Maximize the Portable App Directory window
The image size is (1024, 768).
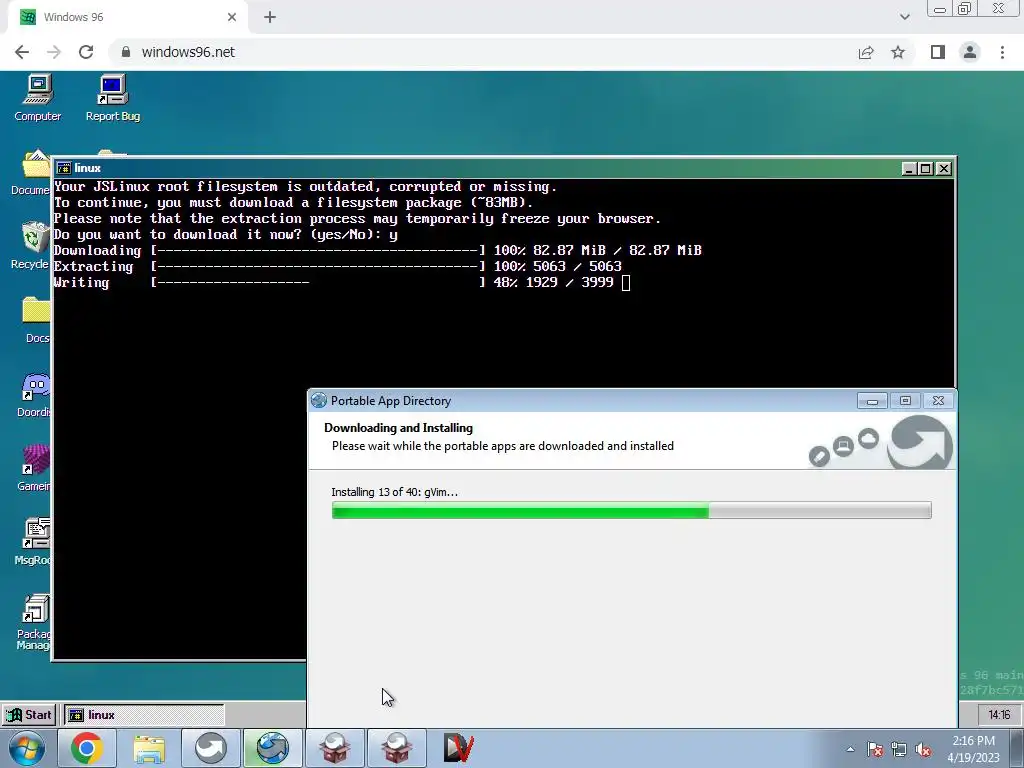905,400
